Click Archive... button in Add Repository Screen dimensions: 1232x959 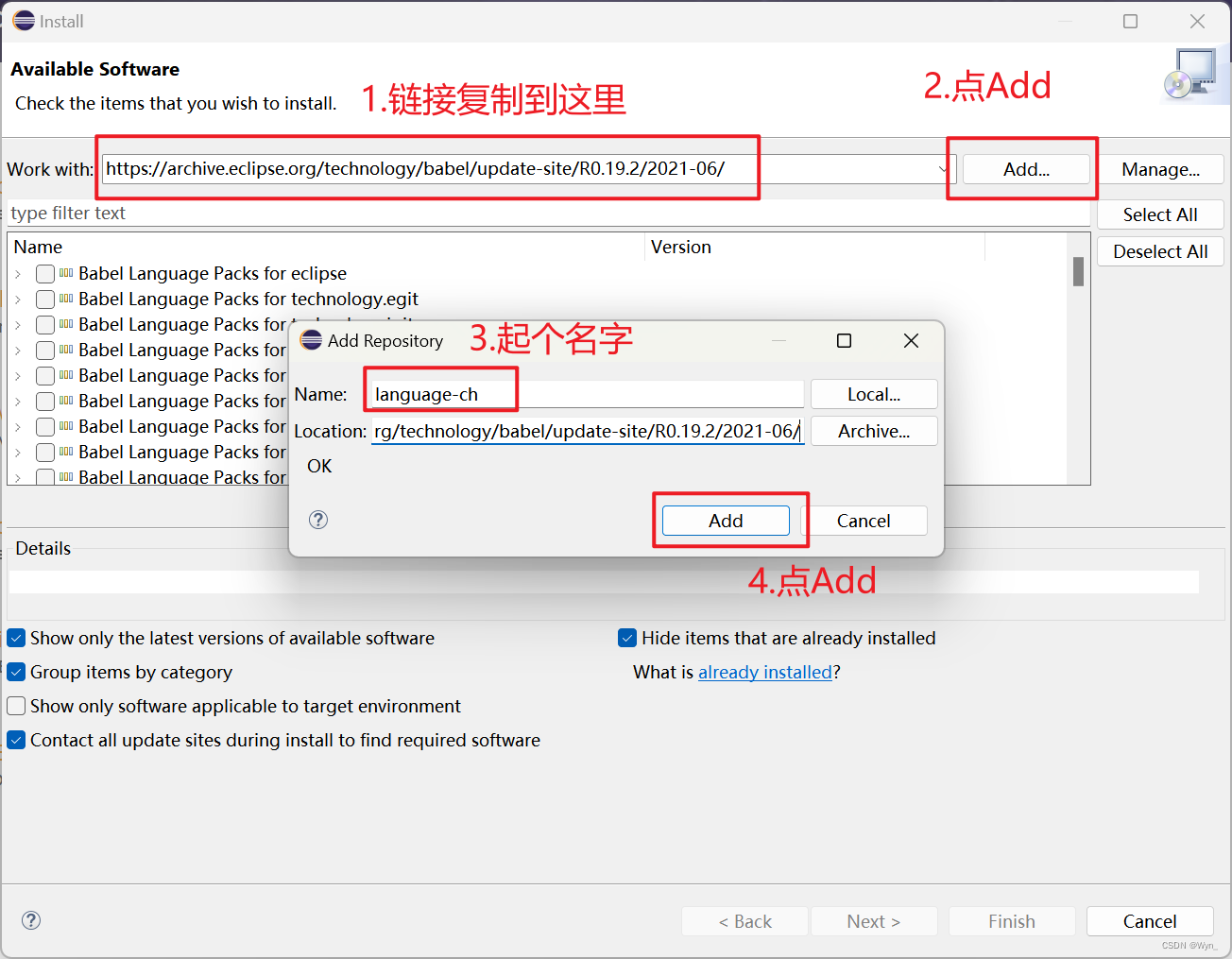click(x=874, y=431)
